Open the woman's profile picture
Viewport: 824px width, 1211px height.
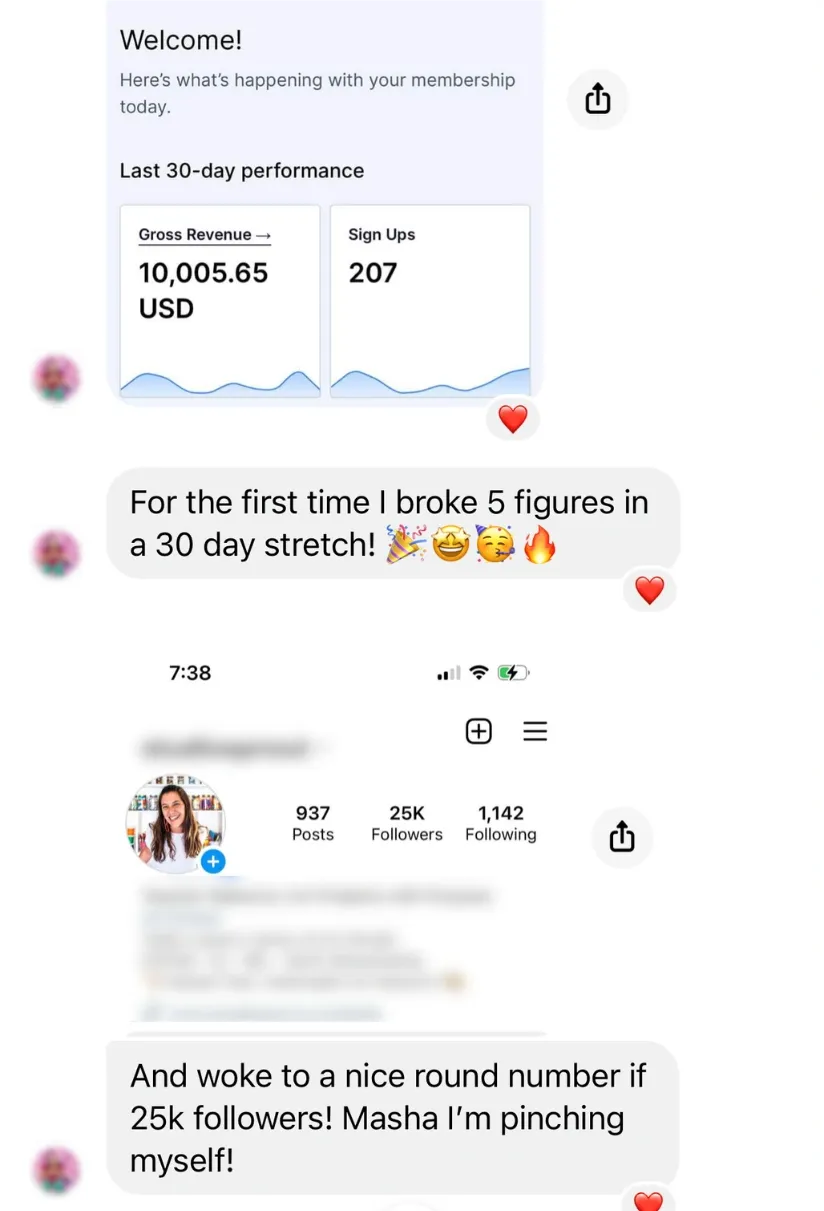pos(174,822)
